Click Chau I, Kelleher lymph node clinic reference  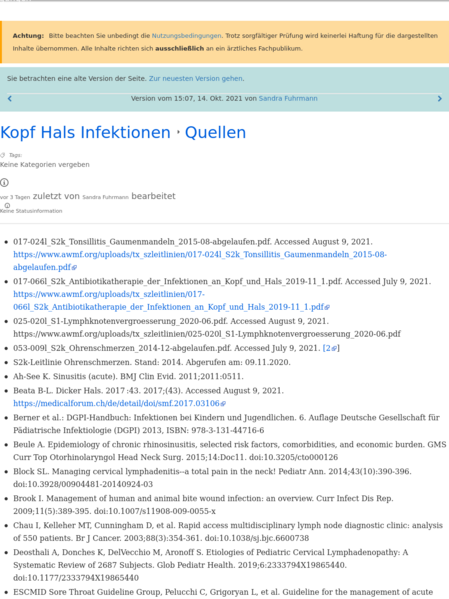(228, 531)
